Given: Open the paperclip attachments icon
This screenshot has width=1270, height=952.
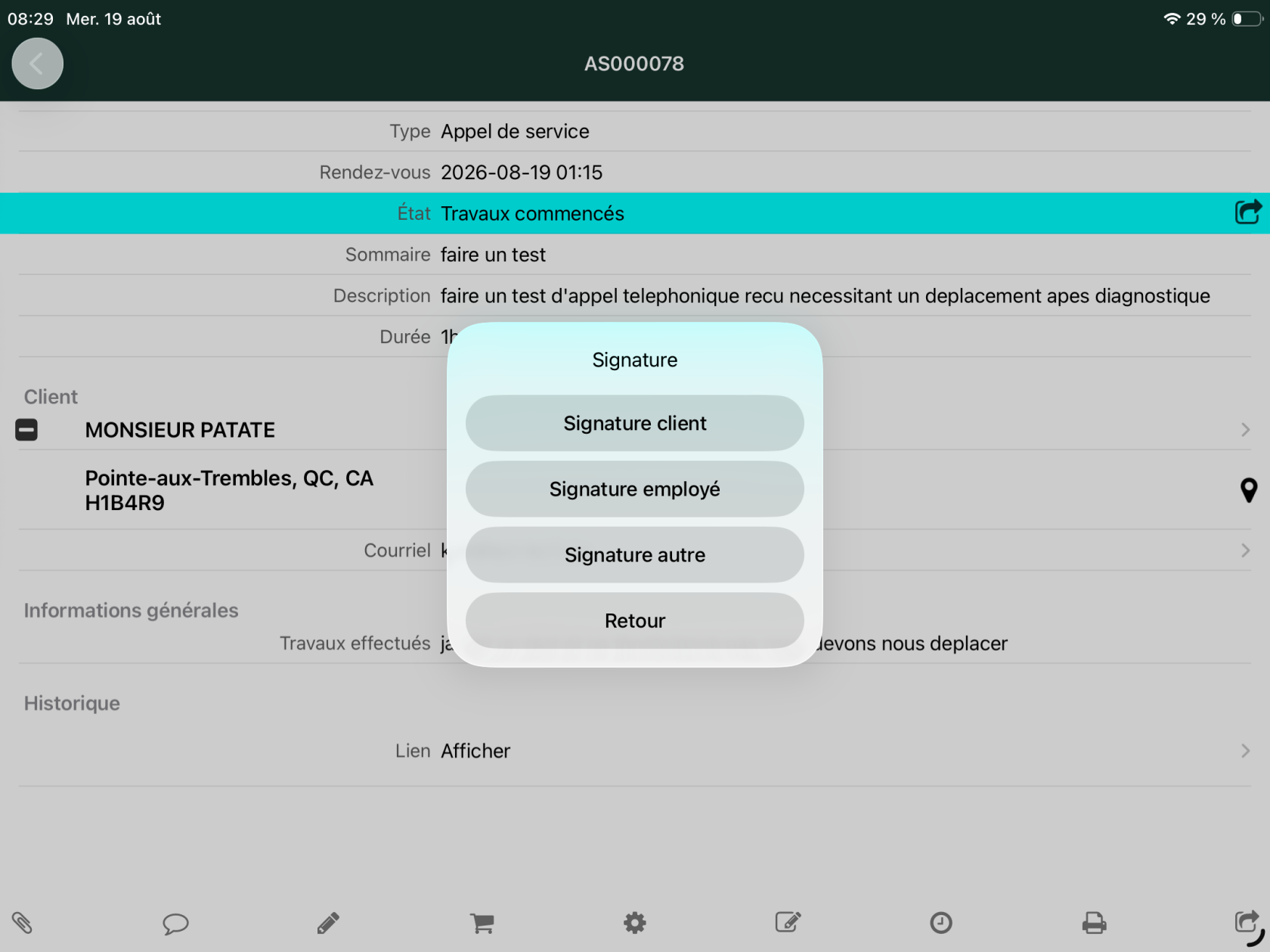Looking at the screenshot, I should point(22,923).
